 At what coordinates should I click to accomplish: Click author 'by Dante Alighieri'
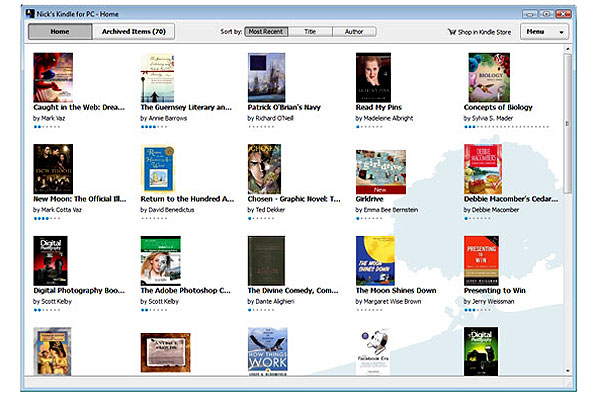pyautogui.click(x=271, y=301)
